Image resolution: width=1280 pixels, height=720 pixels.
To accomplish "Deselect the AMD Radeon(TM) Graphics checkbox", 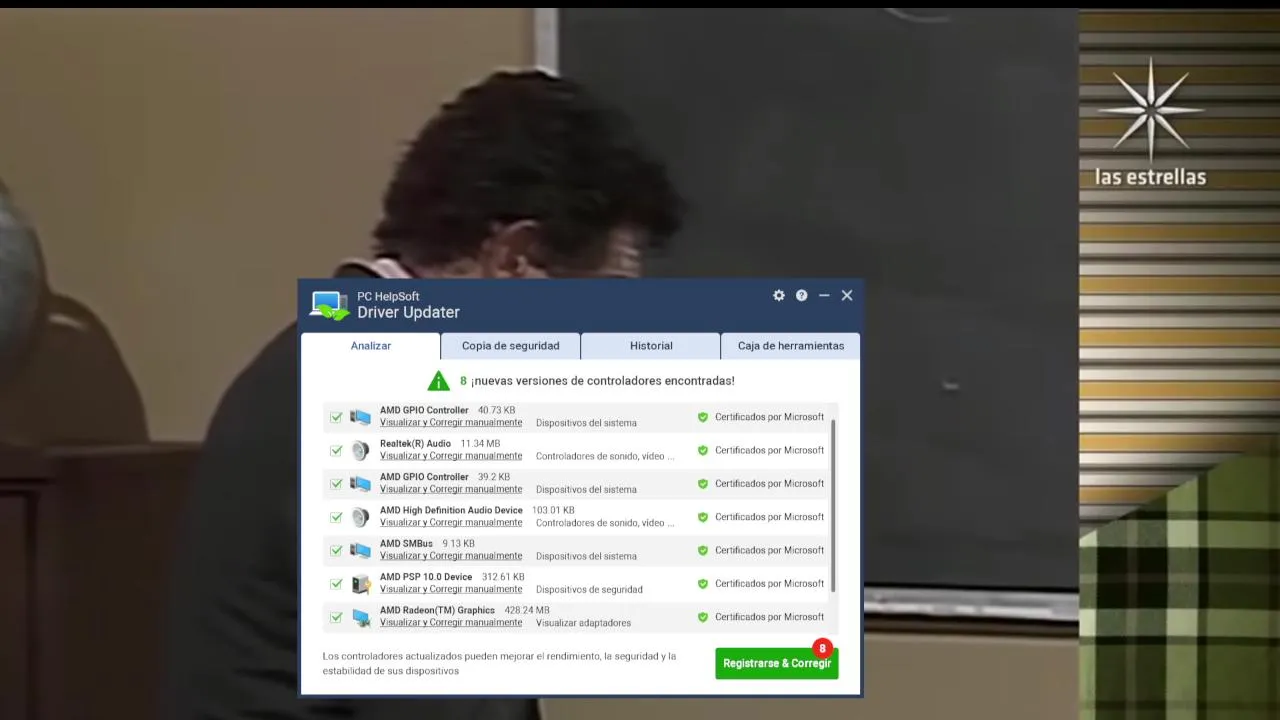I will point(336,617).
